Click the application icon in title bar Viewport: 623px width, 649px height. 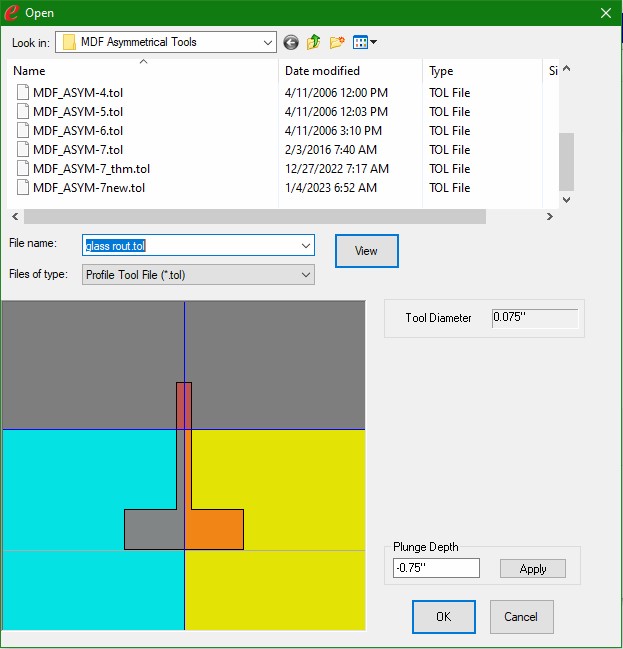pyautogui.click(x=12, y=13)
